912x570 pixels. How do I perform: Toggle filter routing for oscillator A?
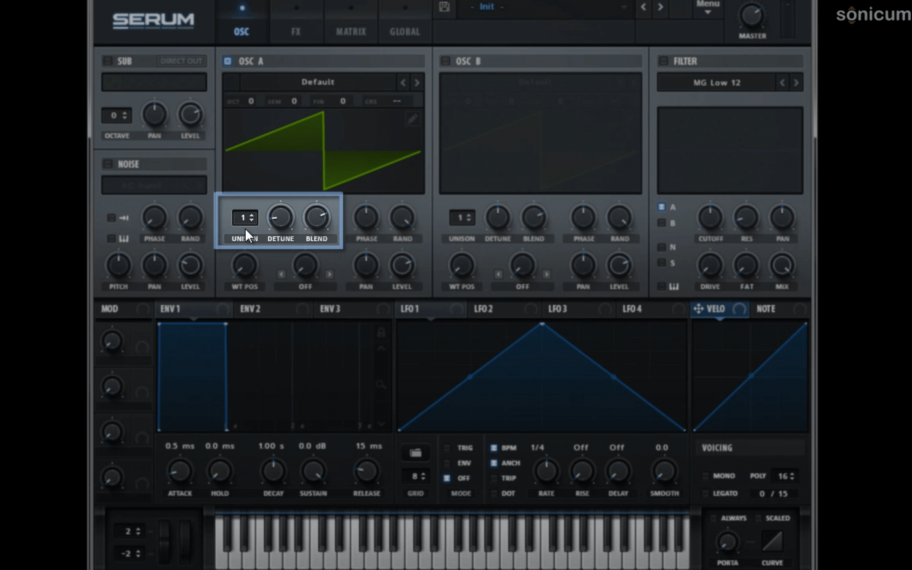[x=661, y=207]
